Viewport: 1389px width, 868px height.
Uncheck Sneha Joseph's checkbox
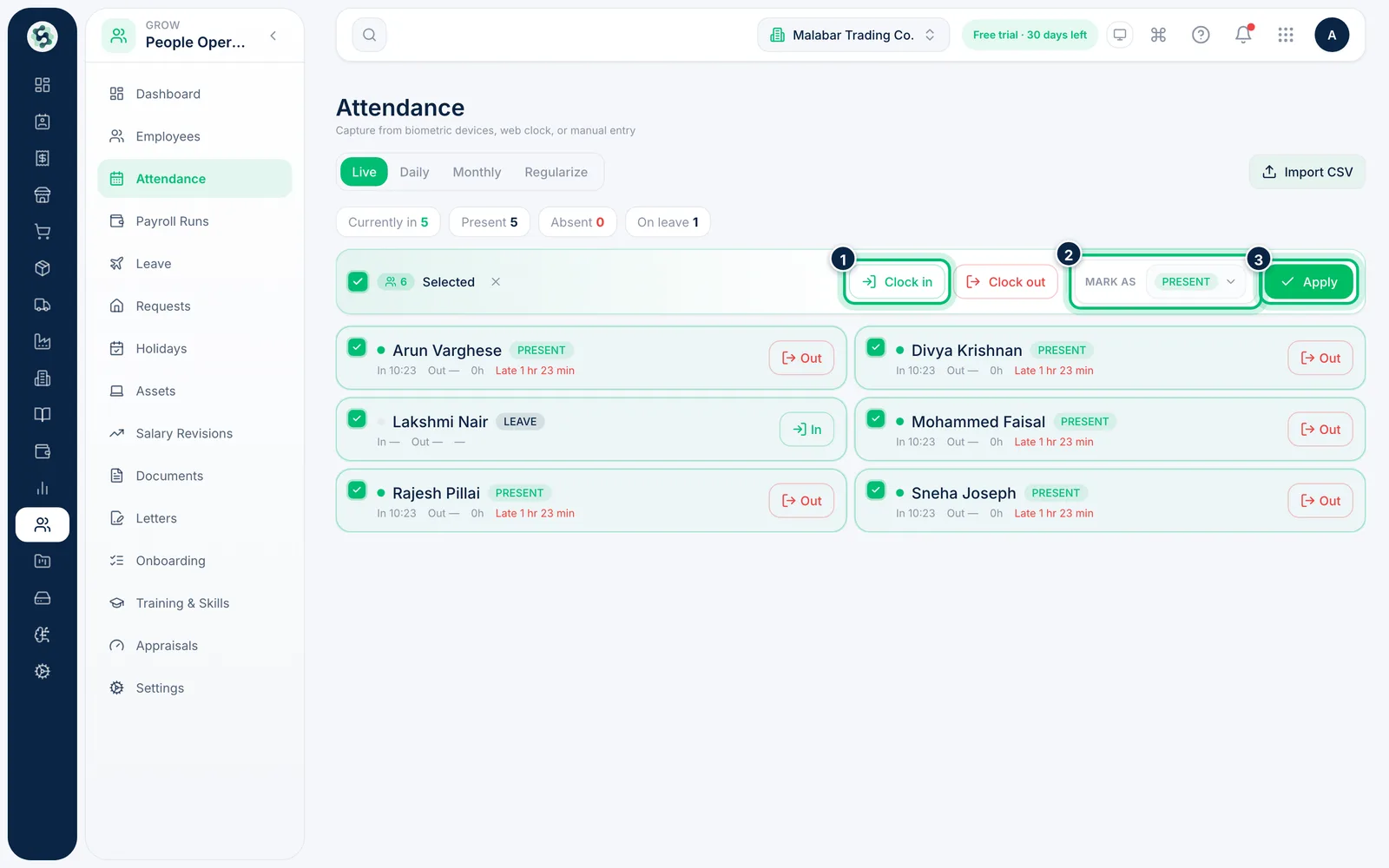coord(876,490)
